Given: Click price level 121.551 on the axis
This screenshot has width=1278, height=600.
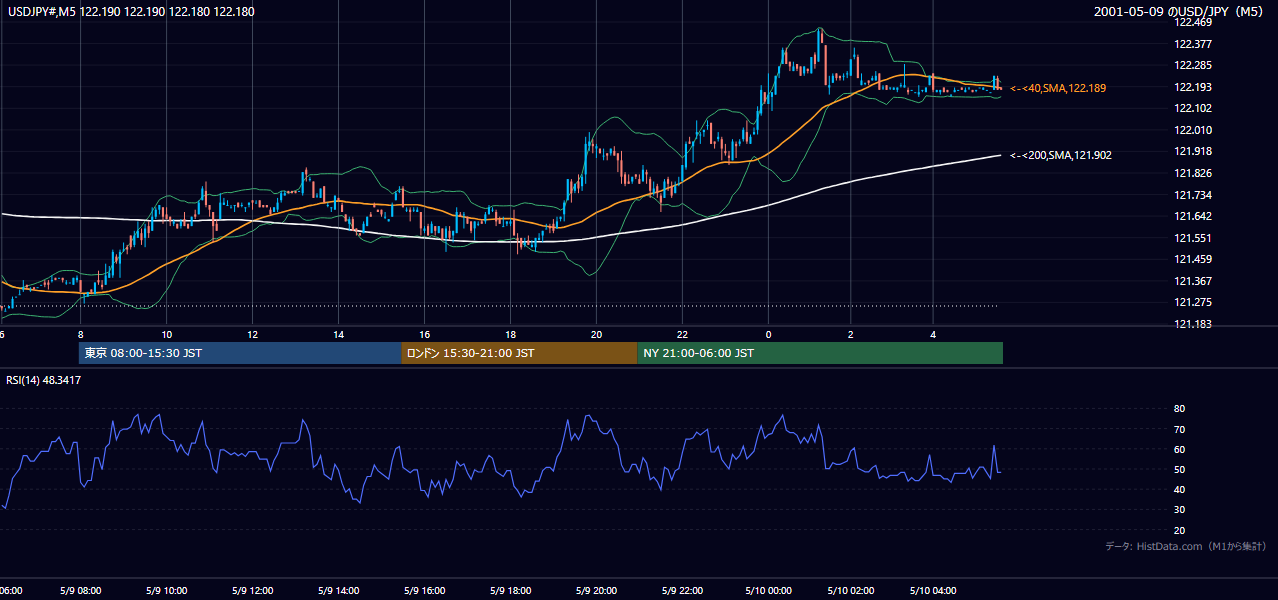Looking at the screenshot, I should (1194, 238).
